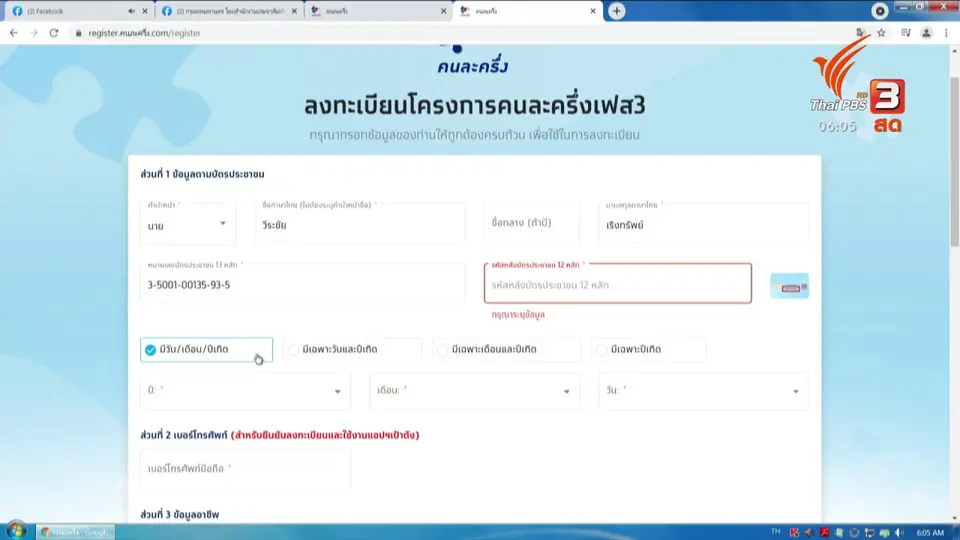Image resolution: width=960 pixels, height=540 pixels.
Task: Click the ID card back-code help icon
Action: coord(789,286)
